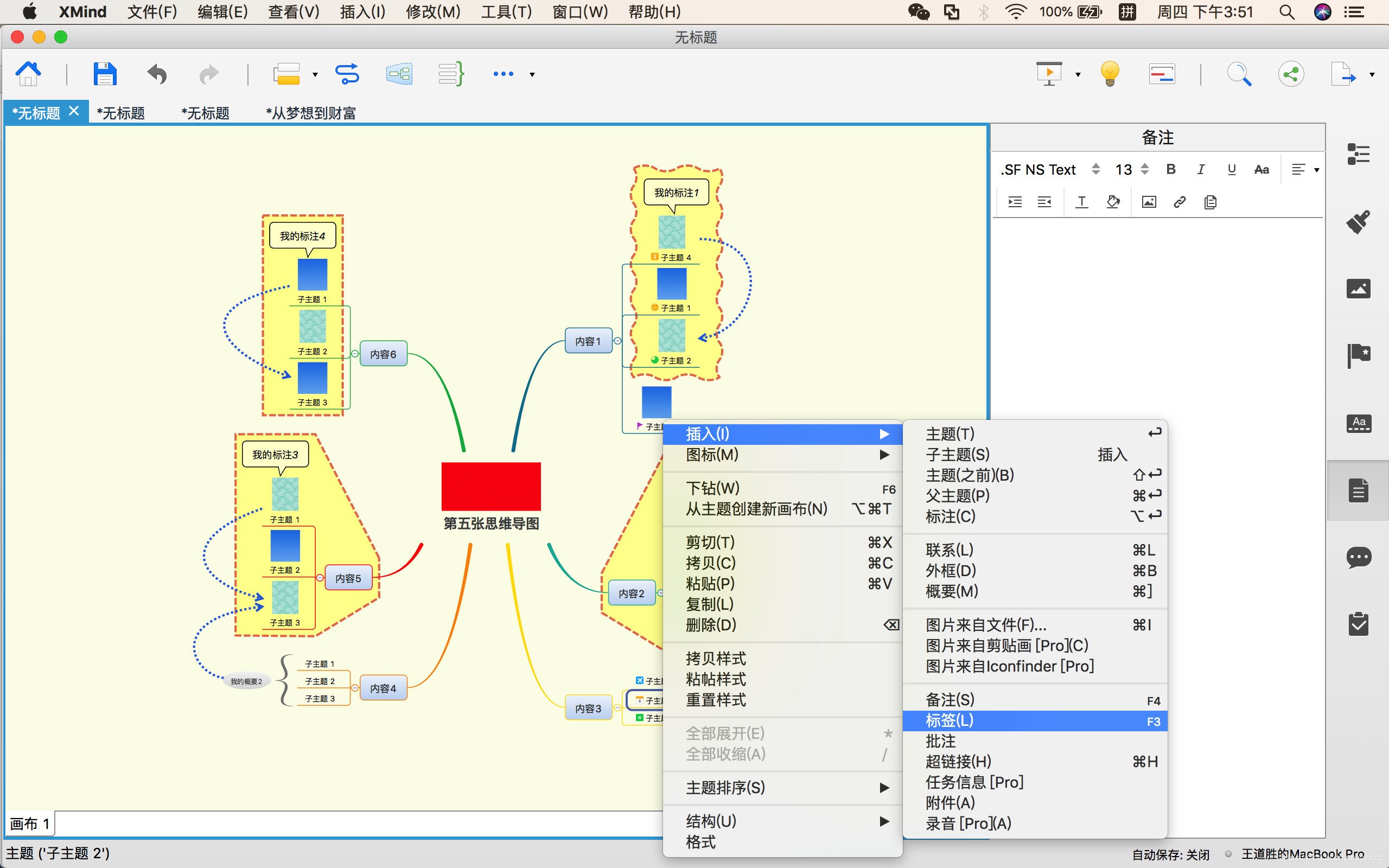Expand the text alignment dropdown arrow

click(x=1317, y=170)
